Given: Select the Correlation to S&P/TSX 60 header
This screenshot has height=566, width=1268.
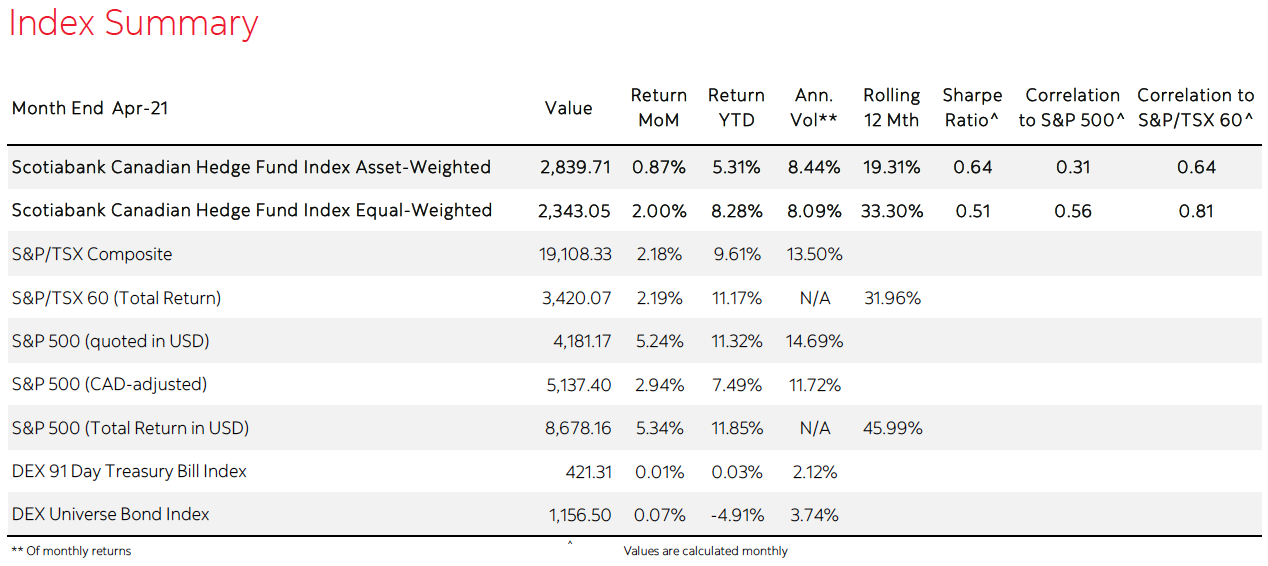Looking at the screenshot, I should [1195, 107].
